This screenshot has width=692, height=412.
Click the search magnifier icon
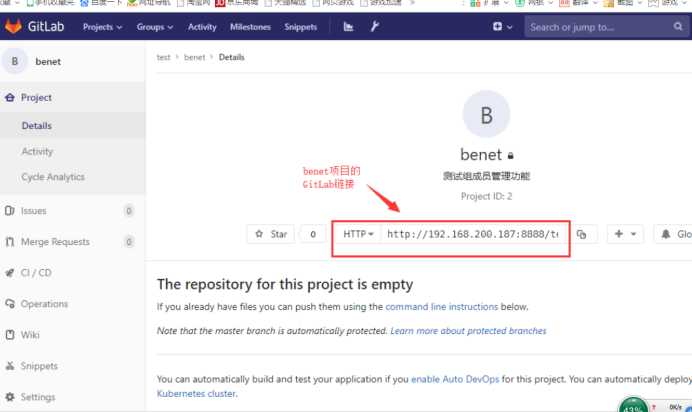pos(678,26)
